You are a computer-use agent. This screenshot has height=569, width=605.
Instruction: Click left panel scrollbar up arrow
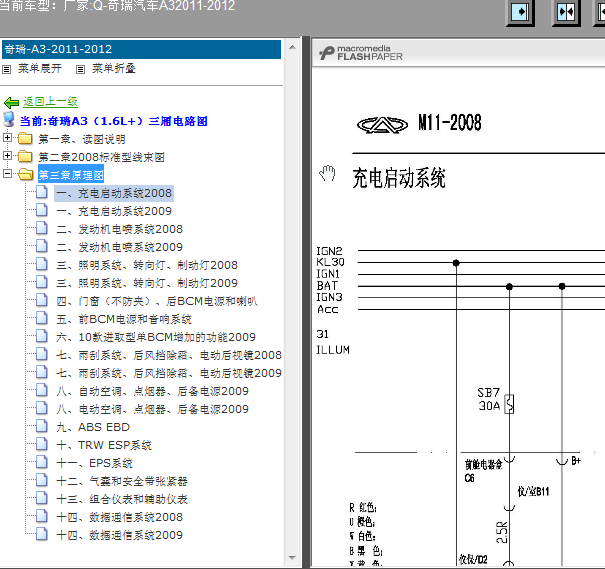click(292, 47)
